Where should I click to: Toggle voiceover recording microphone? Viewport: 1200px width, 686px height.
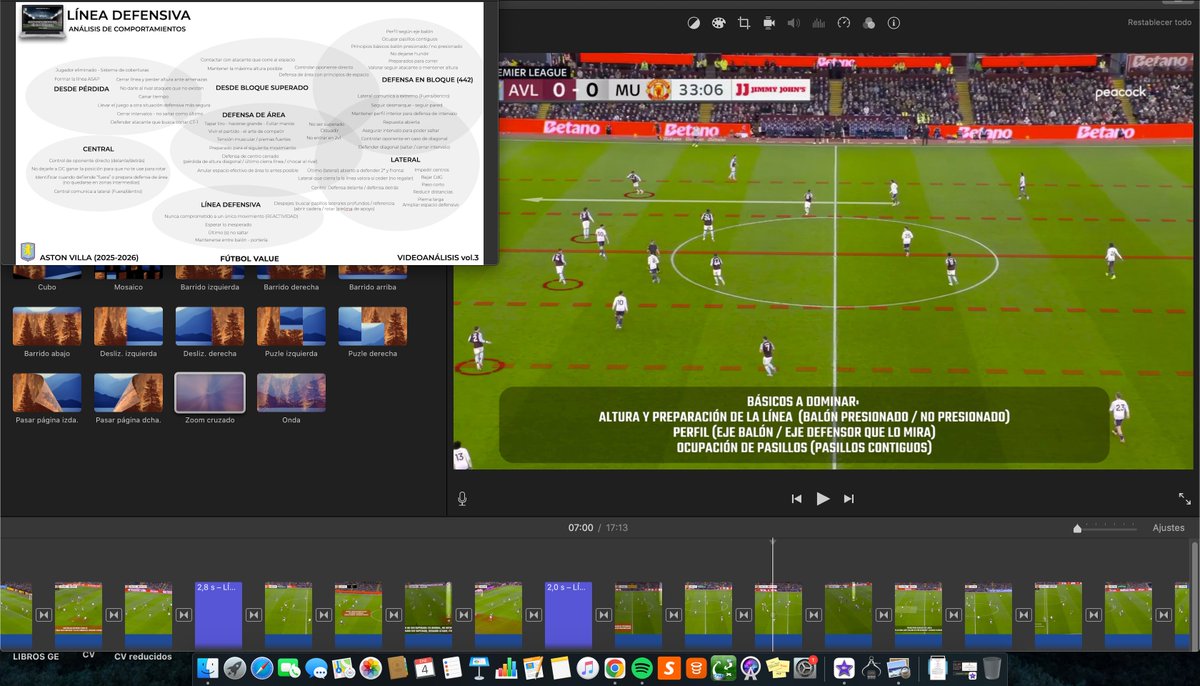click(x=462, y=498)
